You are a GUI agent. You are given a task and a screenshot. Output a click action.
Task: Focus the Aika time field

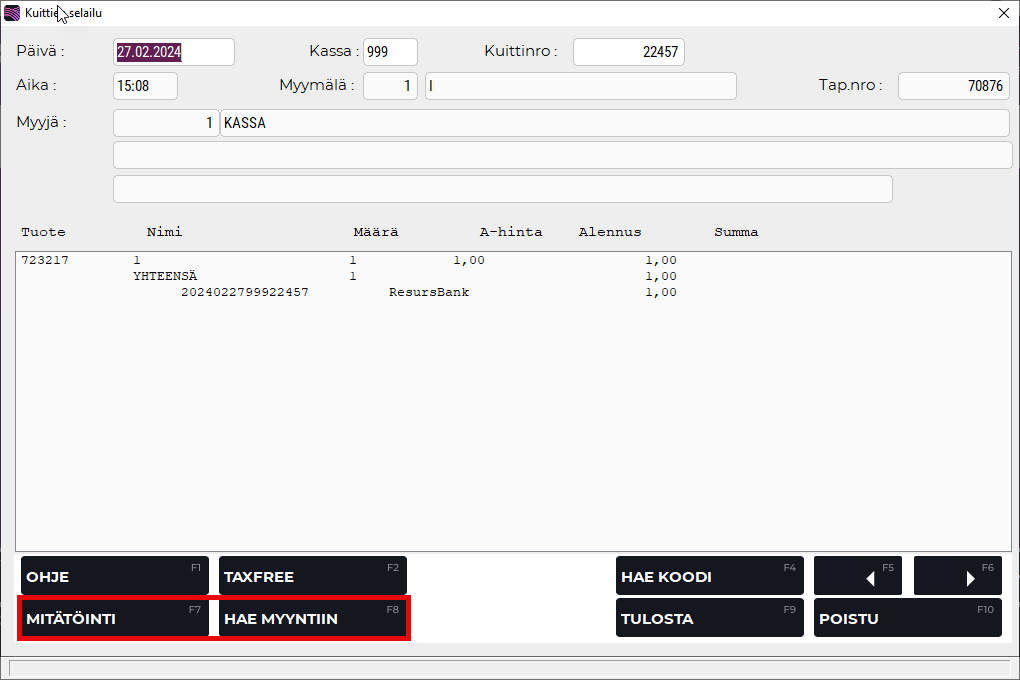point(145,86)
